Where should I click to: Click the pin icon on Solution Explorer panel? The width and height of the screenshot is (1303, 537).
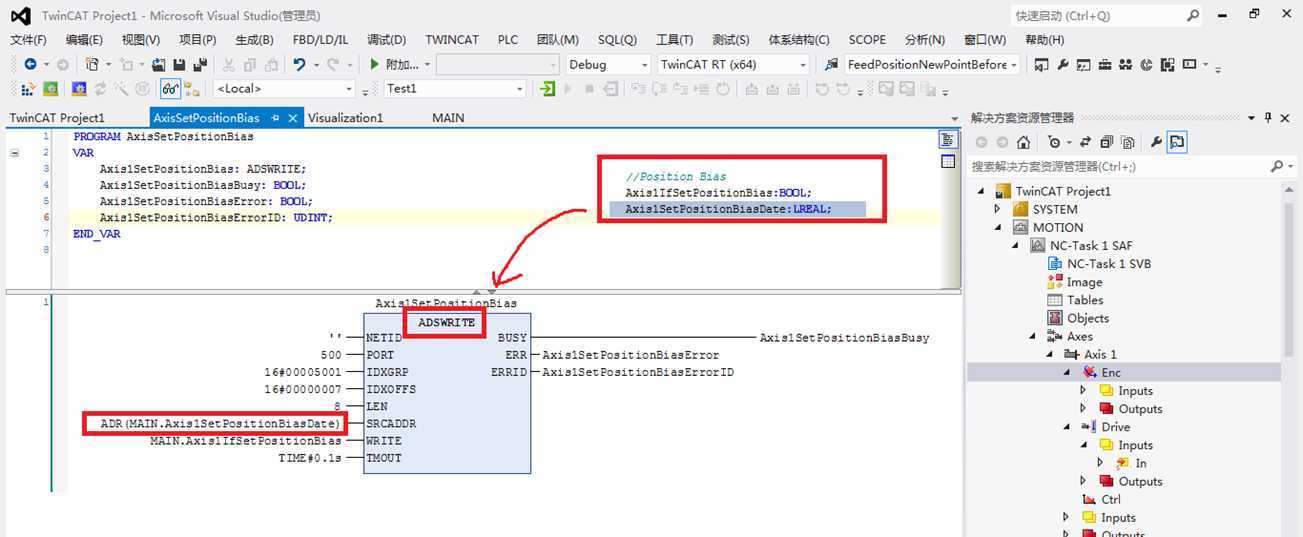click(x=1268, y=117)
